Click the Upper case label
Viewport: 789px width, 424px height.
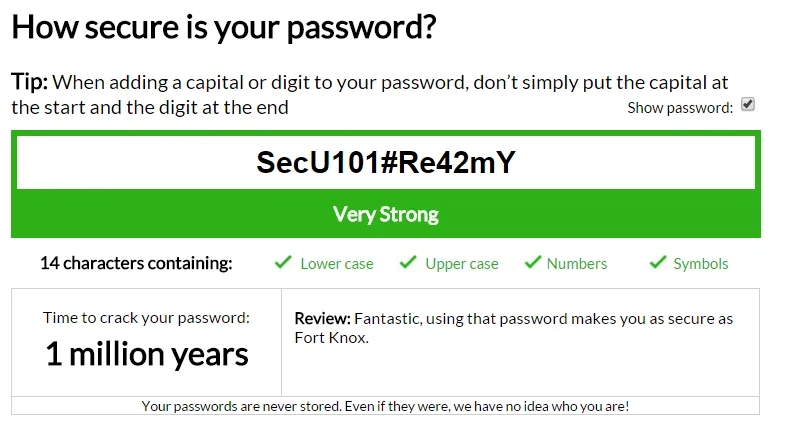click(462, 264)
